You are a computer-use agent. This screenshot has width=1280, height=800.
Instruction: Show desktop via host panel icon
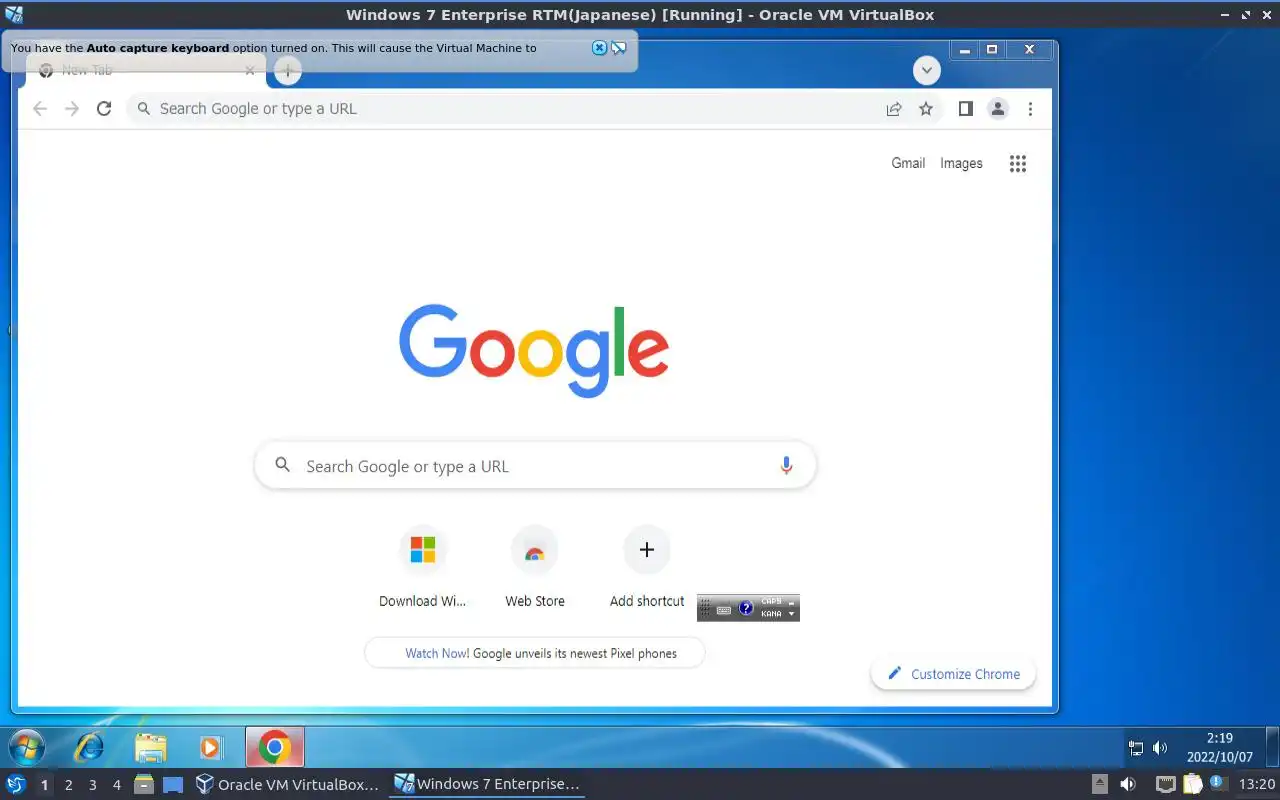(173, 785)
